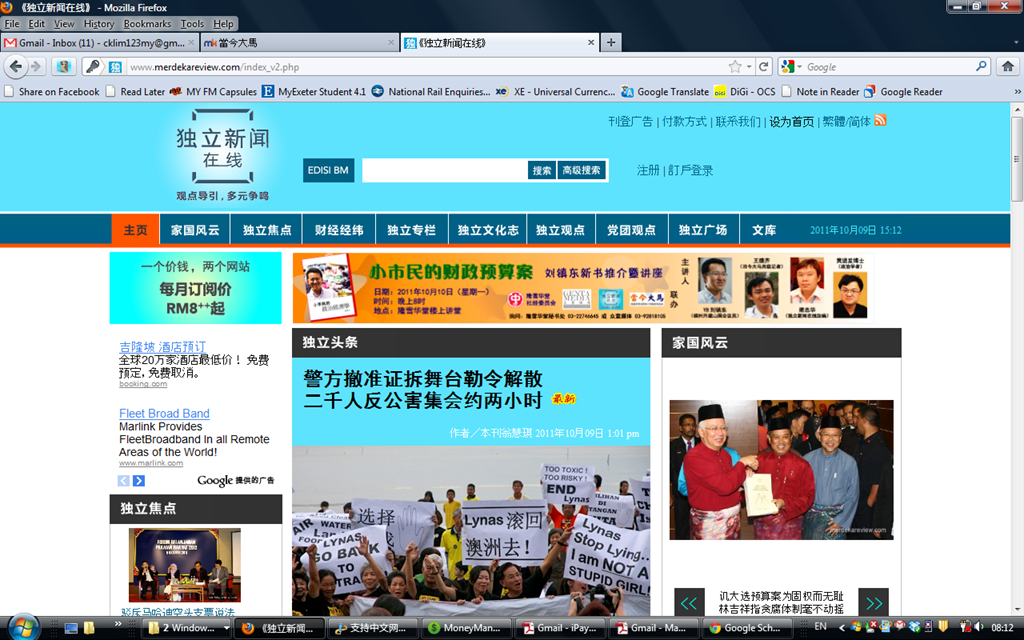The image size is (1024, 640).
Task: Click the Windows Start orb
Action: click(24, 627)
